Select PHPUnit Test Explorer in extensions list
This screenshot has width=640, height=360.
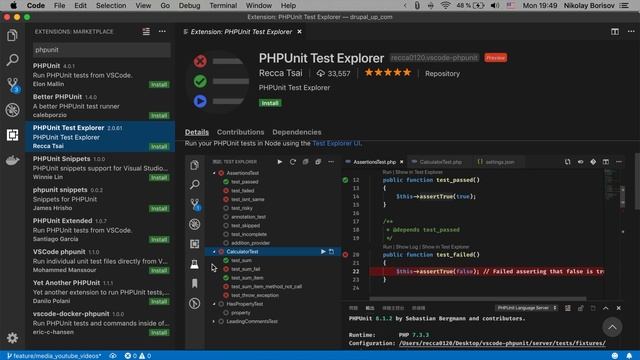coord(100,136)
